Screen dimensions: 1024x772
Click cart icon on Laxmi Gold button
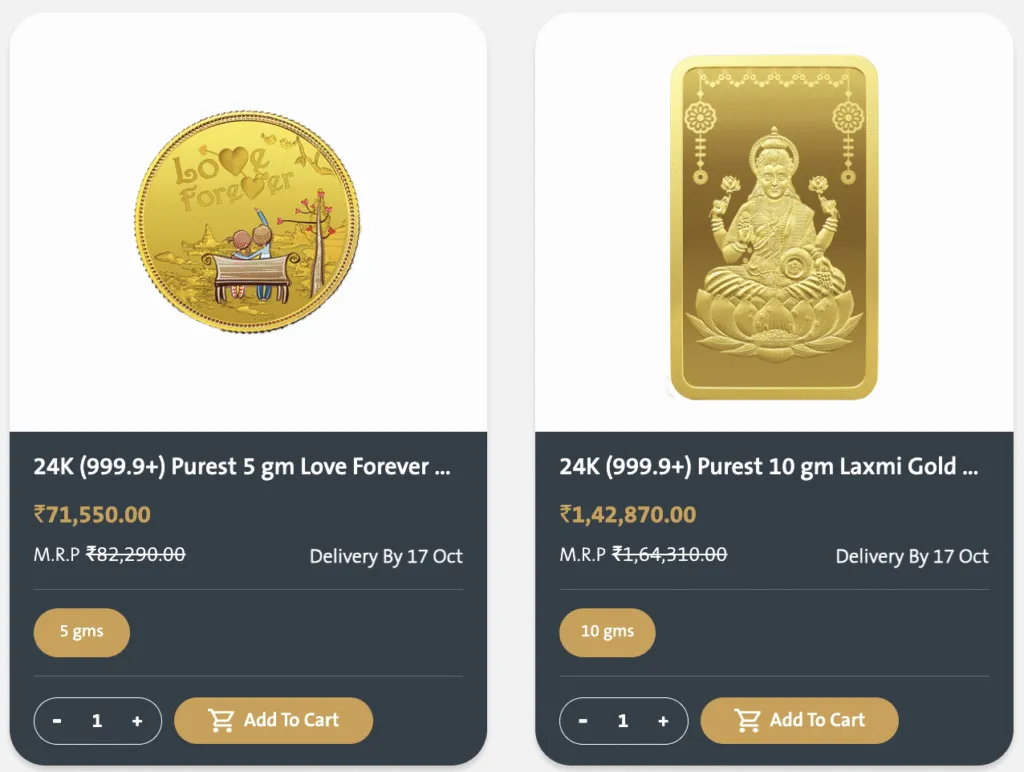(747, 720)
